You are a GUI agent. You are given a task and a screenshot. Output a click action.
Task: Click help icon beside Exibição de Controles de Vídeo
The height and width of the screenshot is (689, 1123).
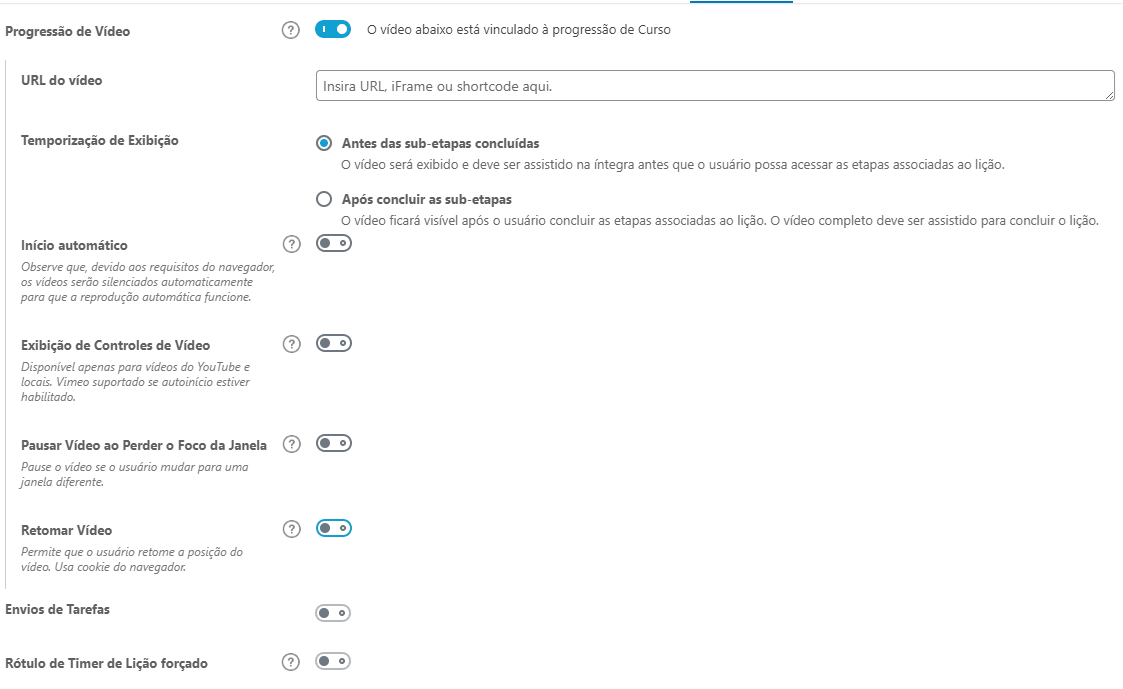pos(291,344)
